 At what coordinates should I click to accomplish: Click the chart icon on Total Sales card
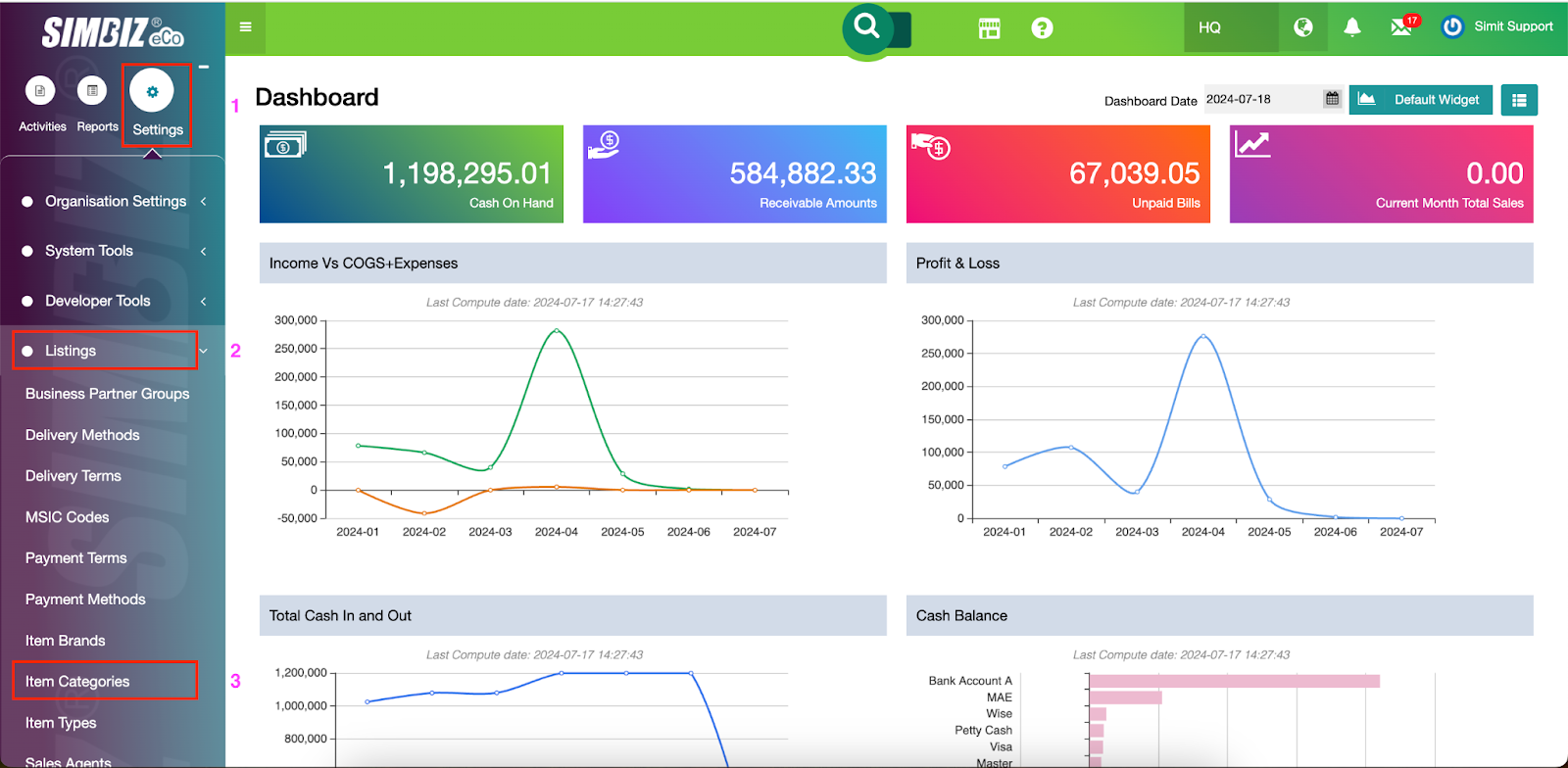point(1252,144)
